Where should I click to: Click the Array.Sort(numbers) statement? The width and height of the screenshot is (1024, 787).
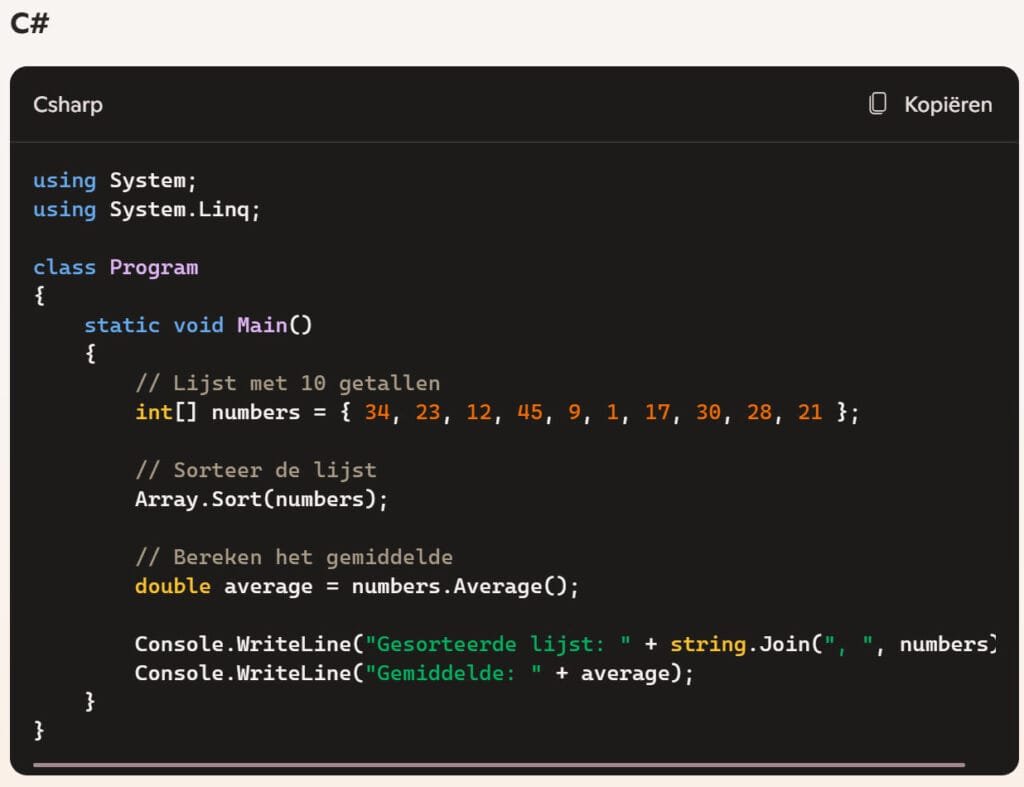(x=261, y=499)
